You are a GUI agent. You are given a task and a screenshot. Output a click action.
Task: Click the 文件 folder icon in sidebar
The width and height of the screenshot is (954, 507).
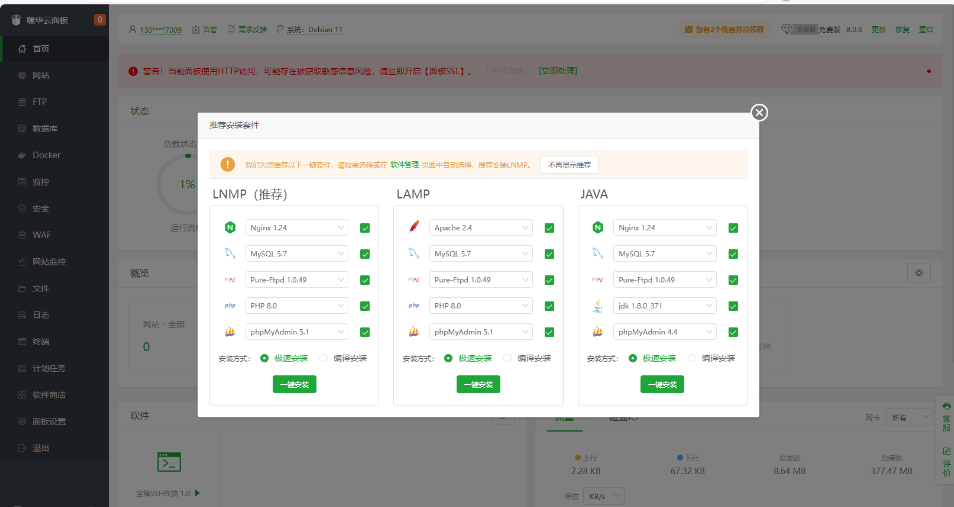coord(22,288)
